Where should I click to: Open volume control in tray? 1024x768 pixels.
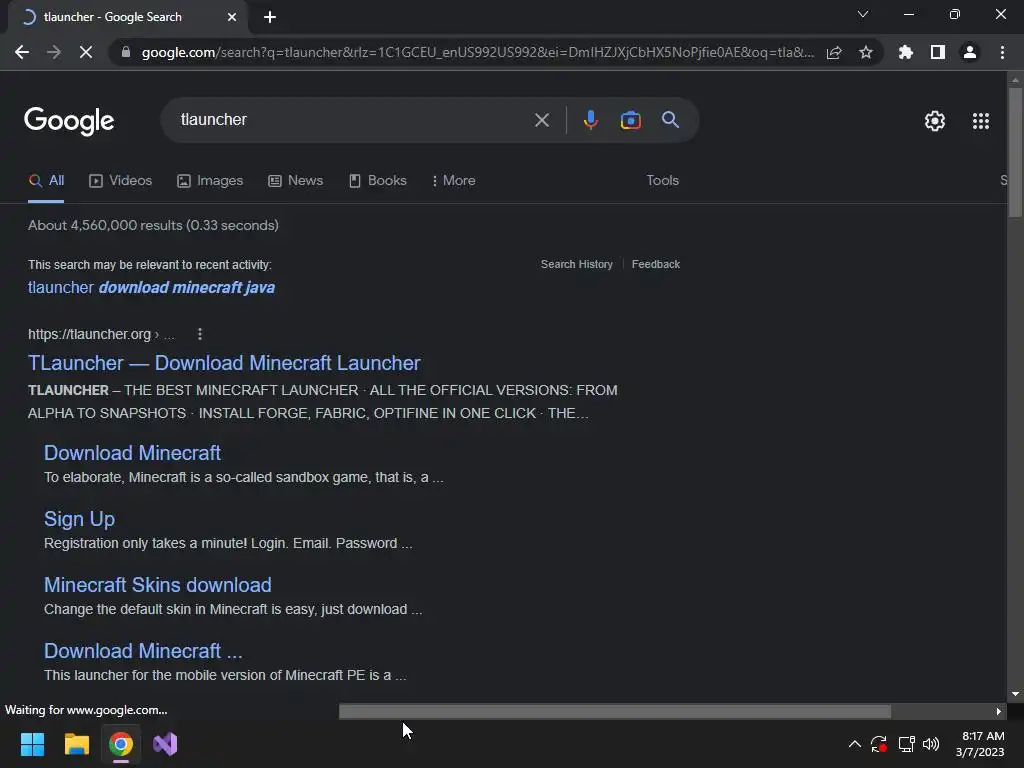point(931,744)
